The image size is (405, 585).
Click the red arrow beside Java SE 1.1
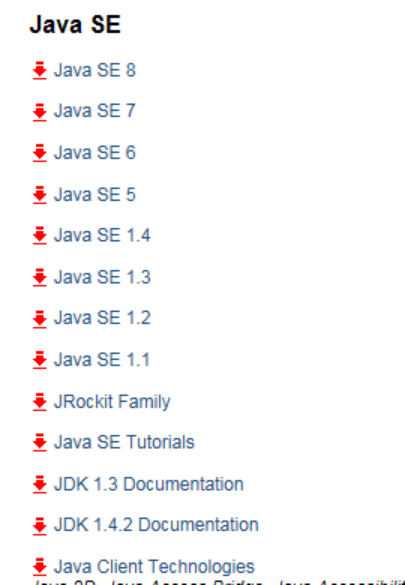coord(40,360)
